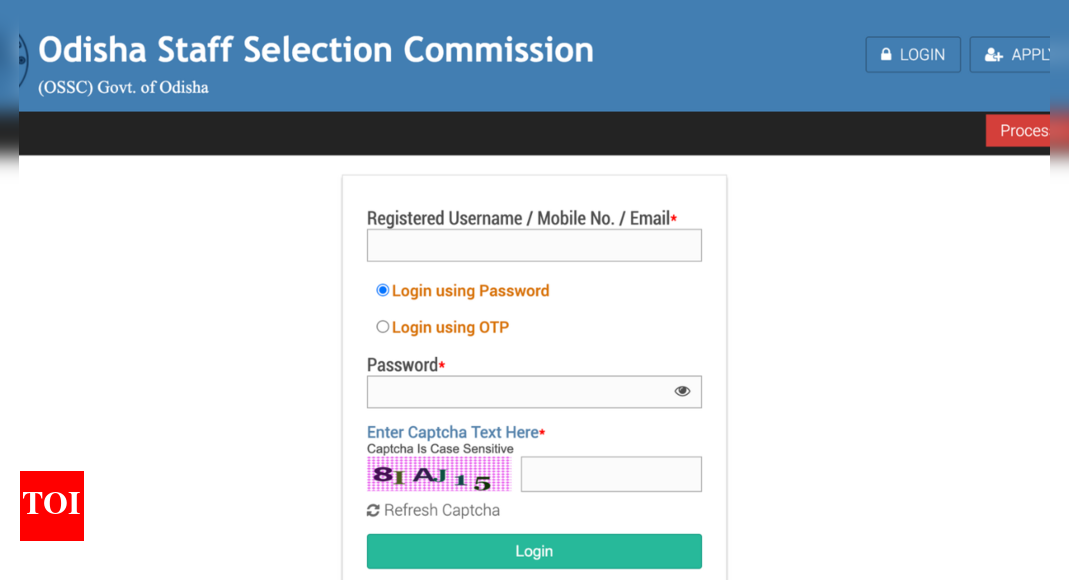
Task: Click the orange 'Login using Password' label text
Action: 470,291
